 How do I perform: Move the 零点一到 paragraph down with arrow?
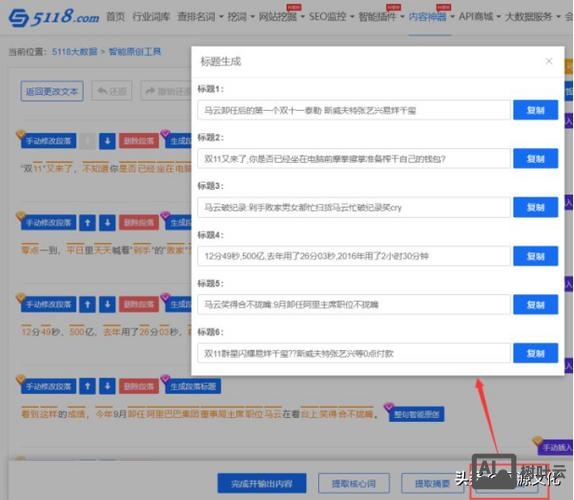107,223
